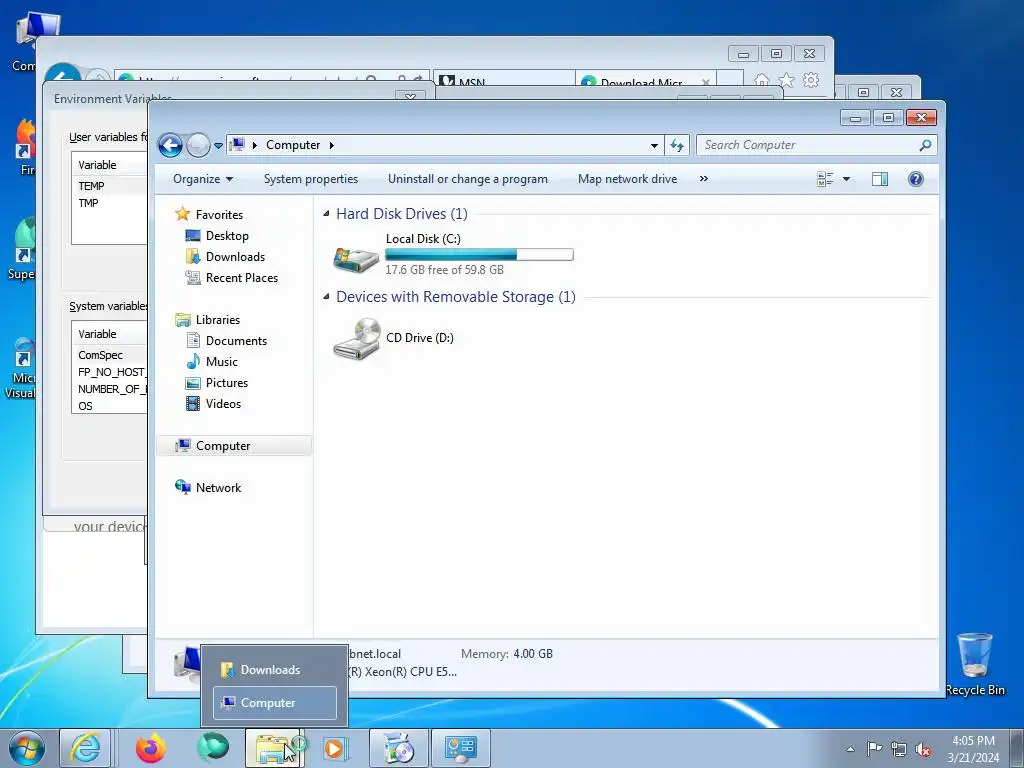This screenshot has width=1024, height=768.
Task: Launch Firefox from taskbar
Action: (151, 748)
